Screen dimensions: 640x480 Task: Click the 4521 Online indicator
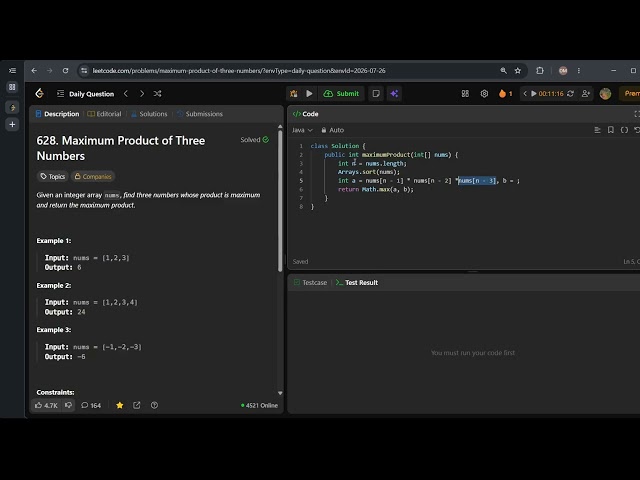tap(259, 405)
